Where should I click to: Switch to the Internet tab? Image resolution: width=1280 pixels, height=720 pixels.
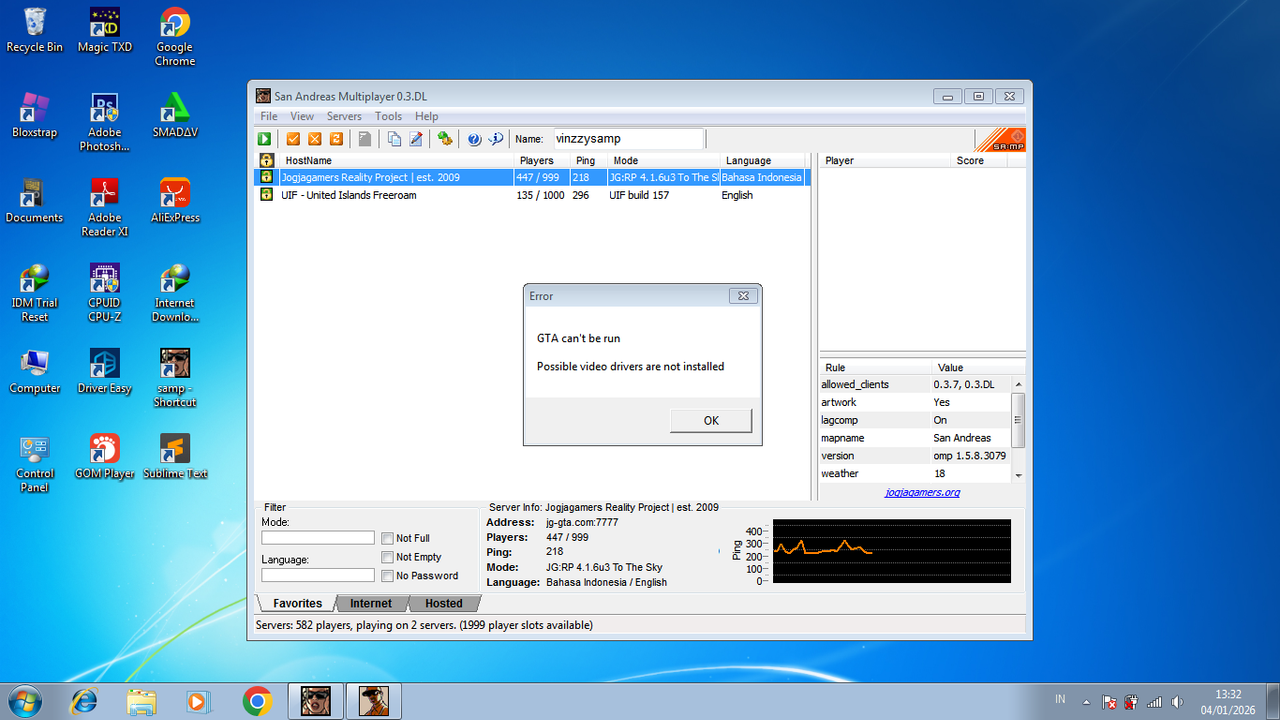(x=371, y=603)
